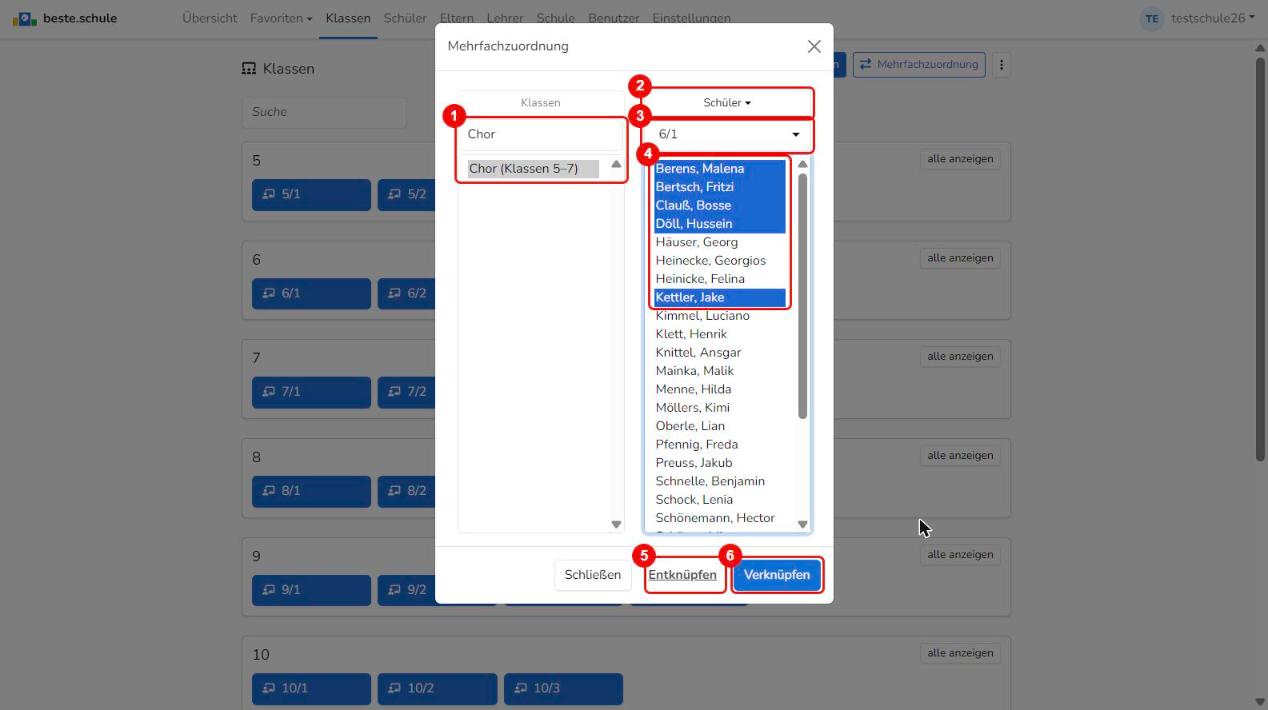Open the 6/1 class selector dropdown

727,134
